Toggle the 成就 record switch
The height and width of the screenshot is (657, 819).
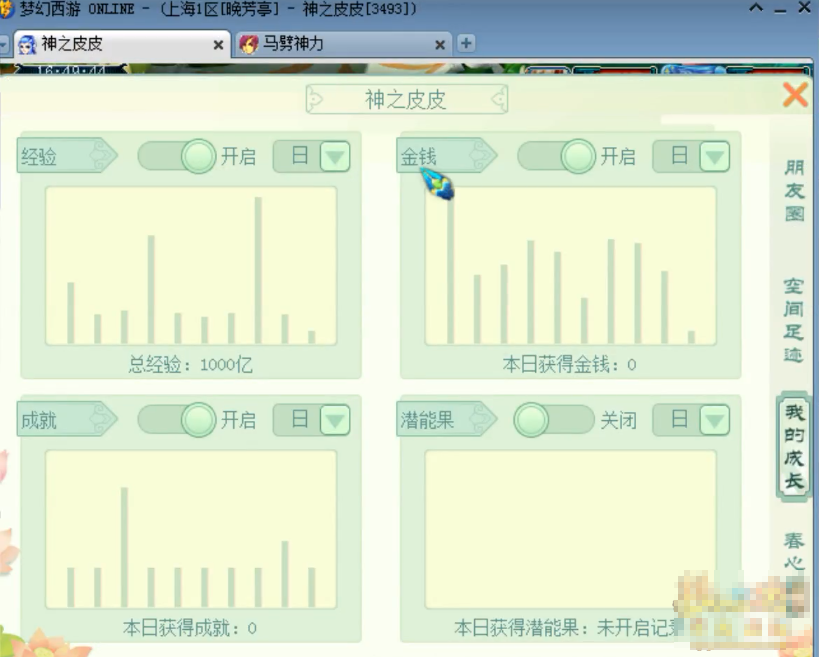(177, 419)
